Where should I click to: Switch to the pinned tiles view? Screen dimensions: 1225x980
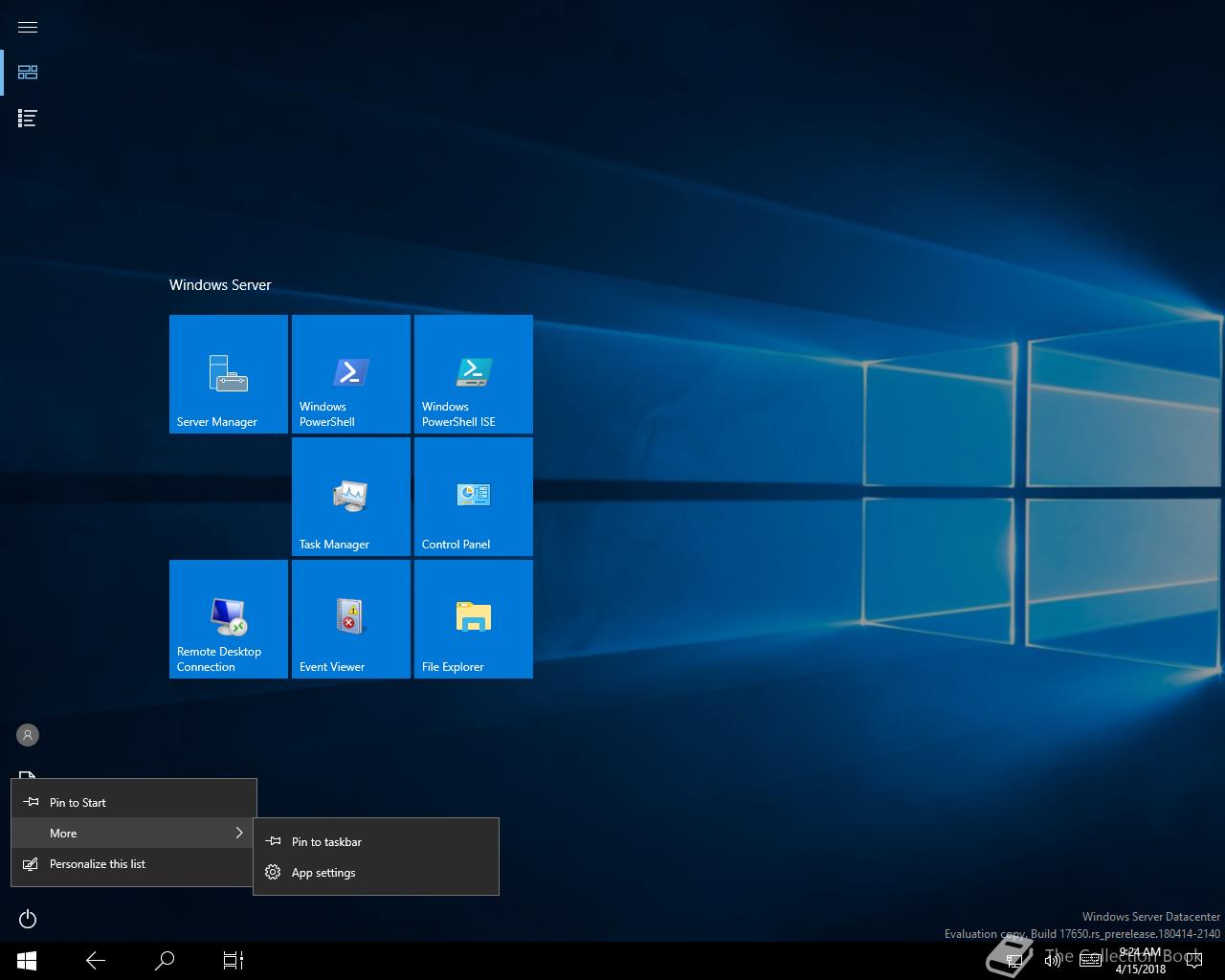click(28, 72)
